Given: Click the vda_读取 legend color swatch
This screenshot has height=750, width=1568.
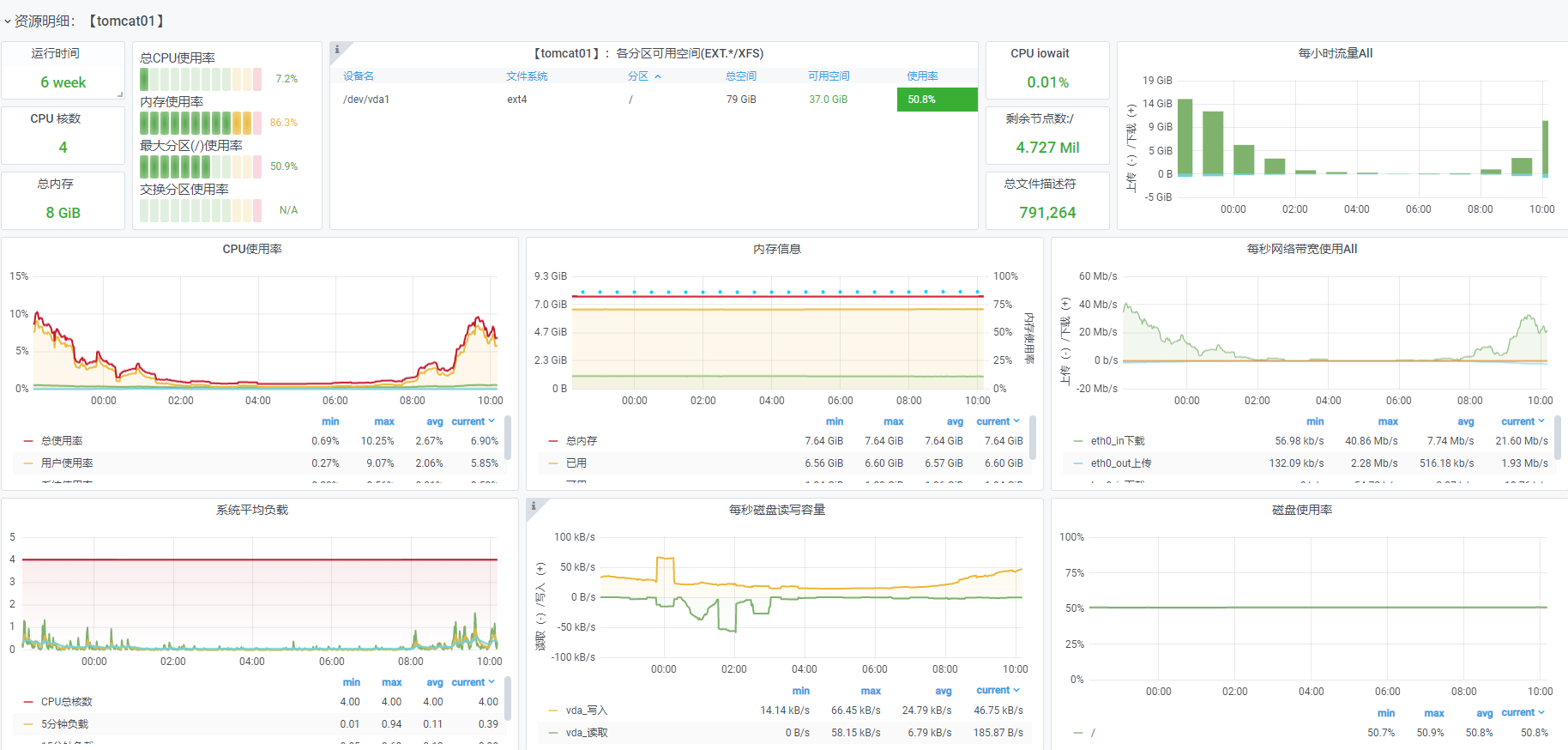Looking at the screenshot, I should click(553, 733).
